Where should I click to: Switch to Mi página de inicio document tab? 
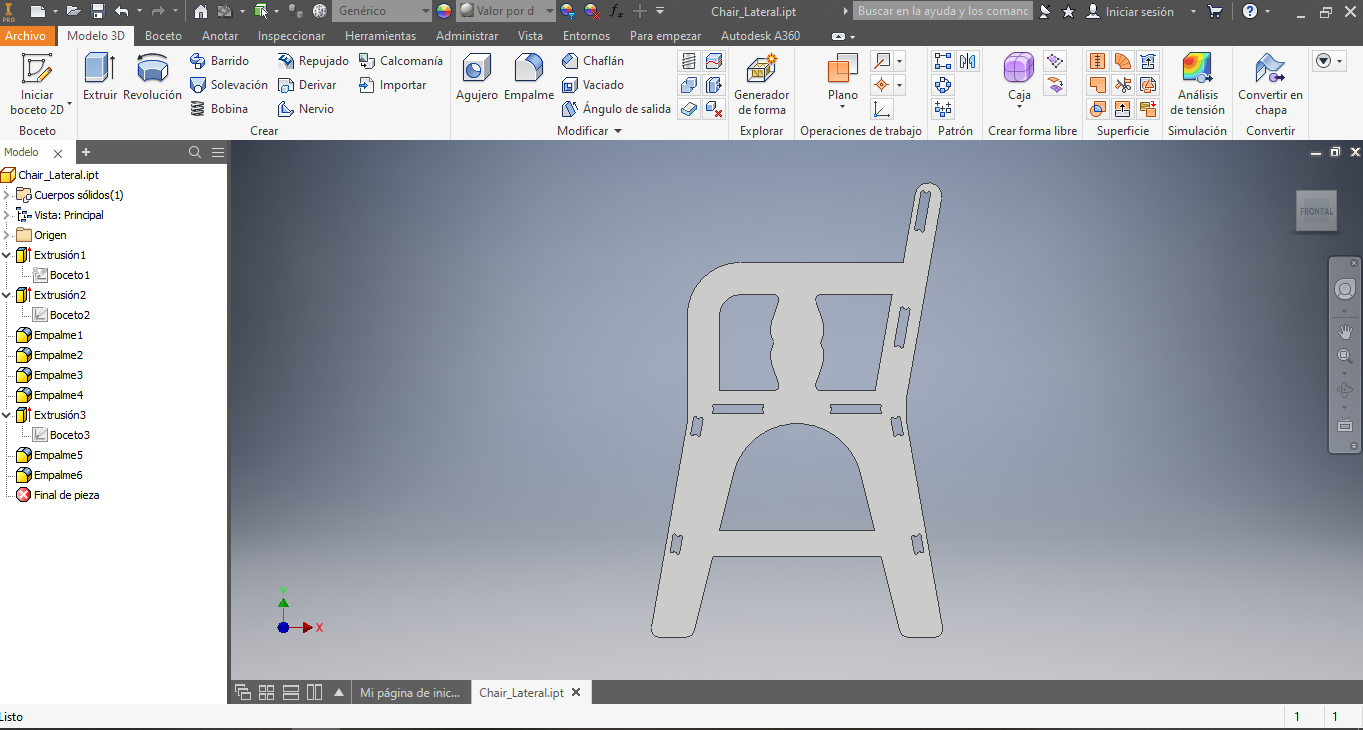tap(410, 693)
